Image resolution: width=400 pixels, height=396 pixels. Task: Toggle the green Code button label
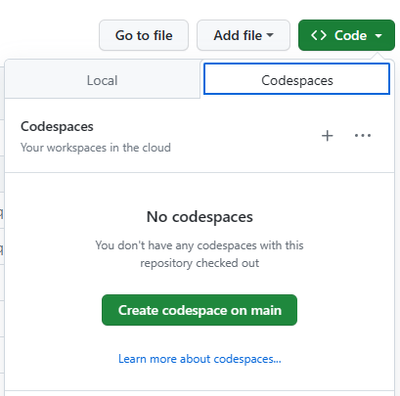click(351, 35)
